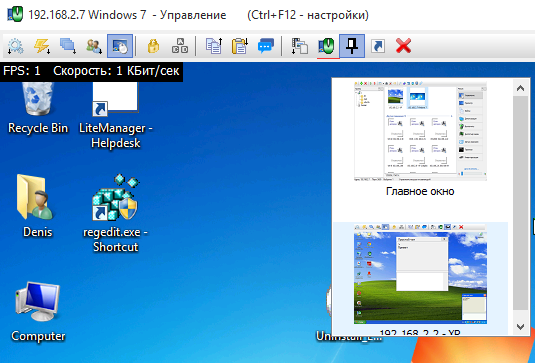The image size is (535, 363).
Task: Toggle the pin toolbar button
Action: pyautogui.click(x=352, y=46)
